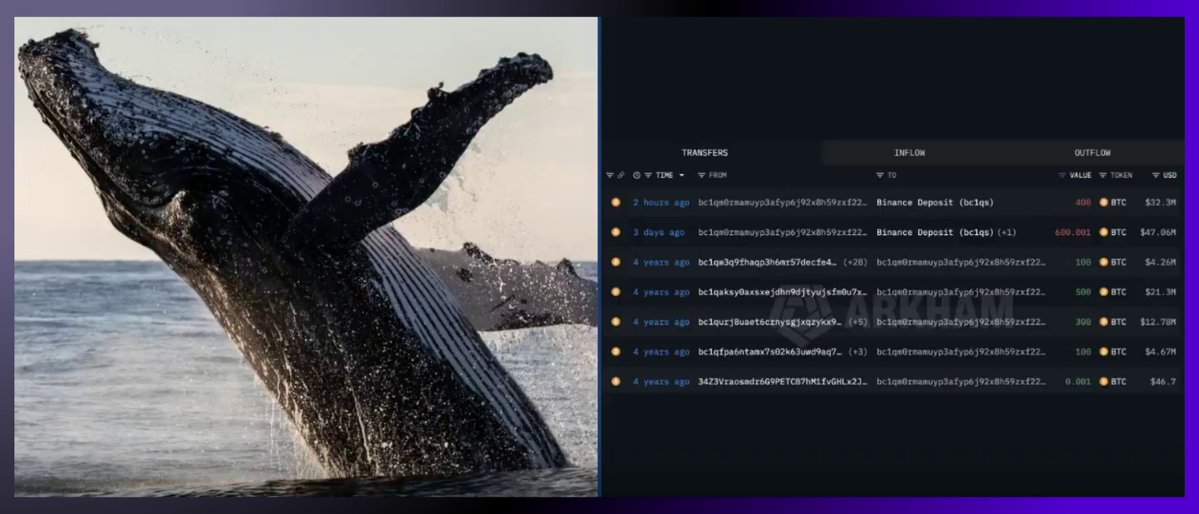Open the USD column filter icon
Image resolution: width=1199 pixels, height=514 pixels.
click(1155, 175)
